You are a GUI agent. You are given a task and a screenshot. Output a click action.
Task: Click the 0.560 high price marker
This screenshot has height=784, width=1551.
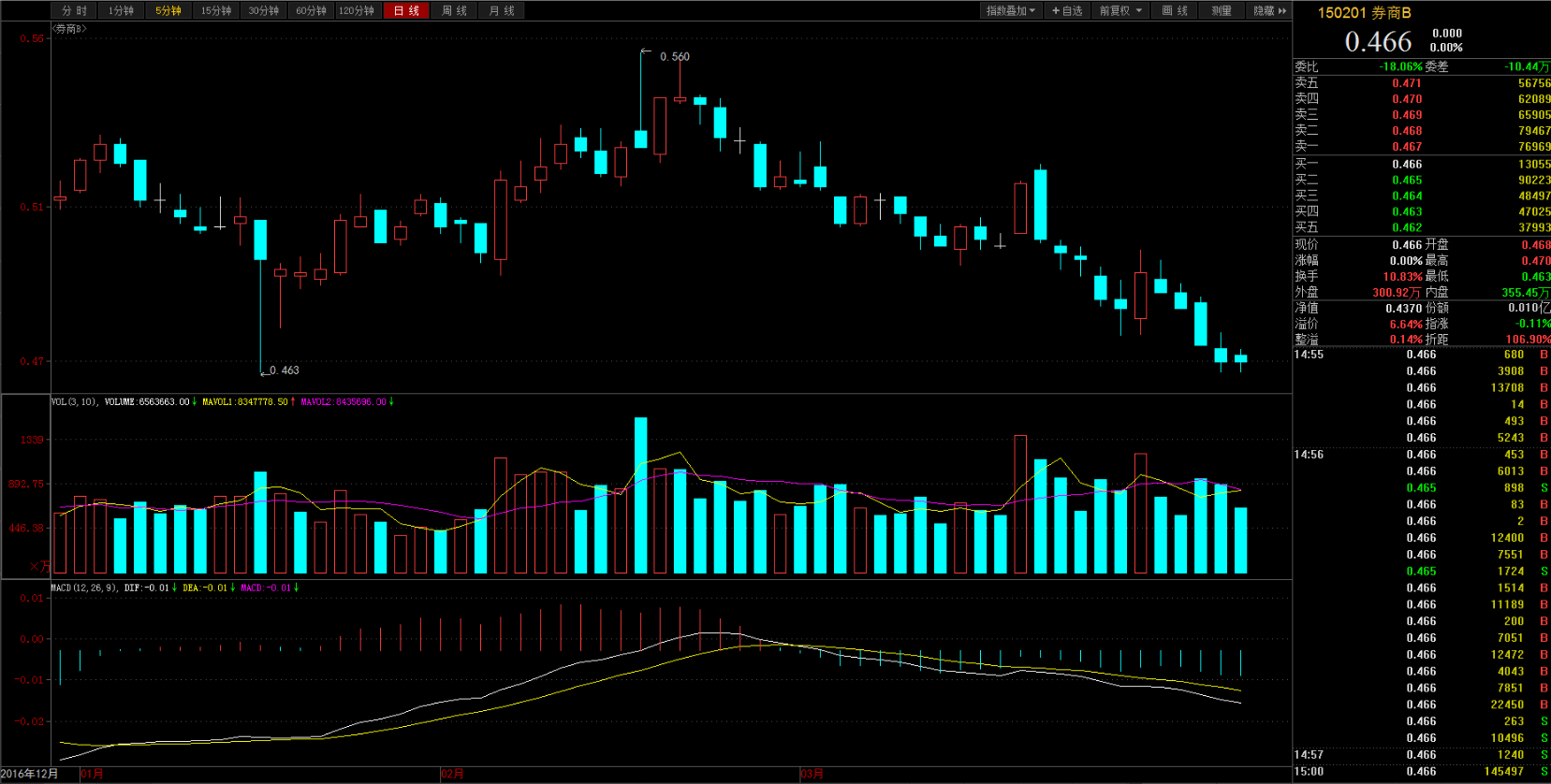[675, 57]
